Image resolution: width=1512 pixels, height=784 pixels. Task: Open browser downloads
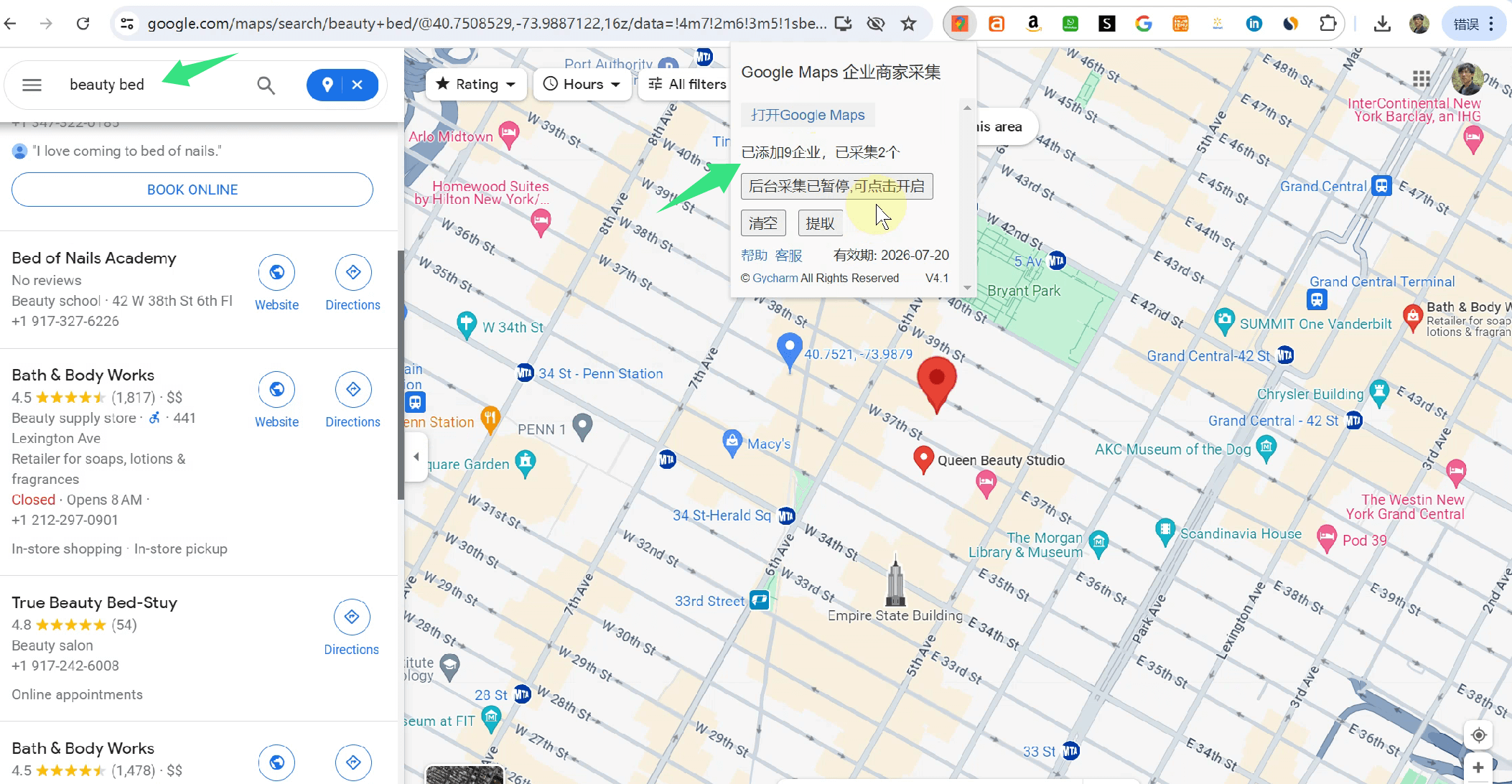[x=1381, y=24]
